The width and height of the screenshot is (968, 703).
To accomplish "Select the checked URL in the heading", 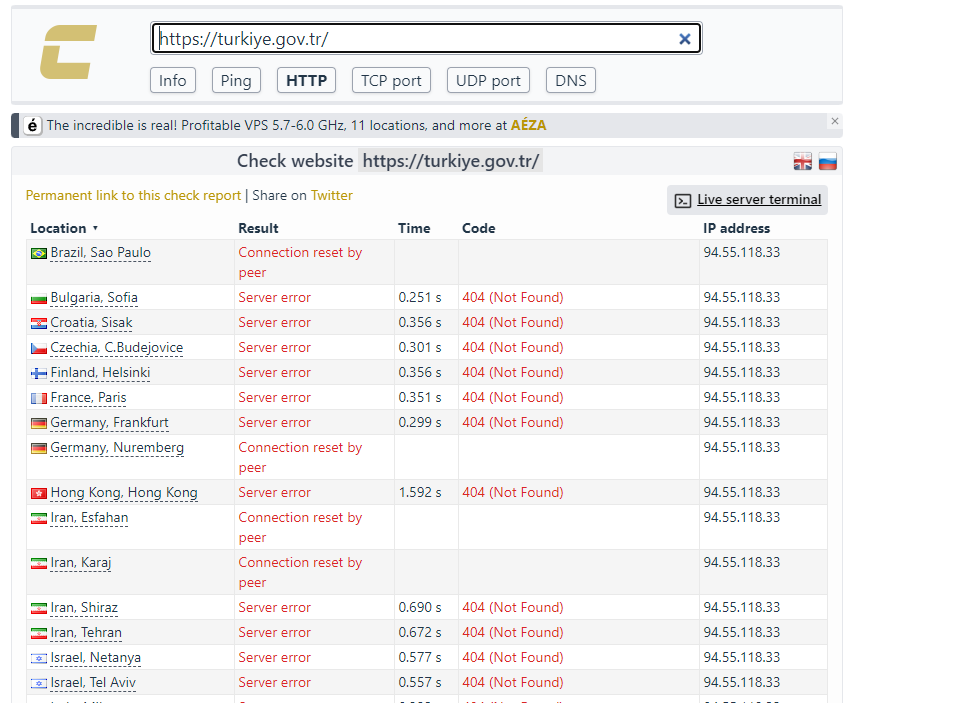I will click(x=451, y=161).
